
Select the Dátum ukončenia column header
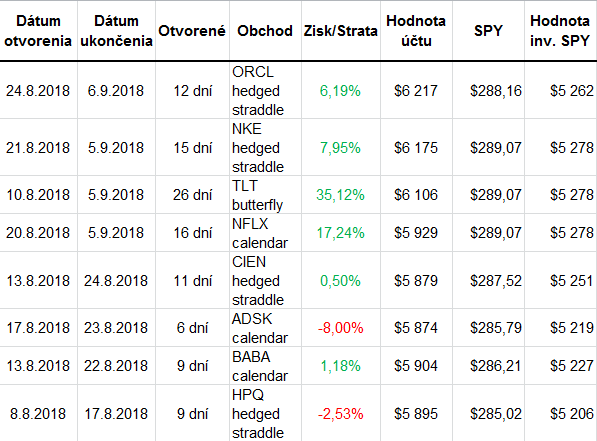coord(116,30)
